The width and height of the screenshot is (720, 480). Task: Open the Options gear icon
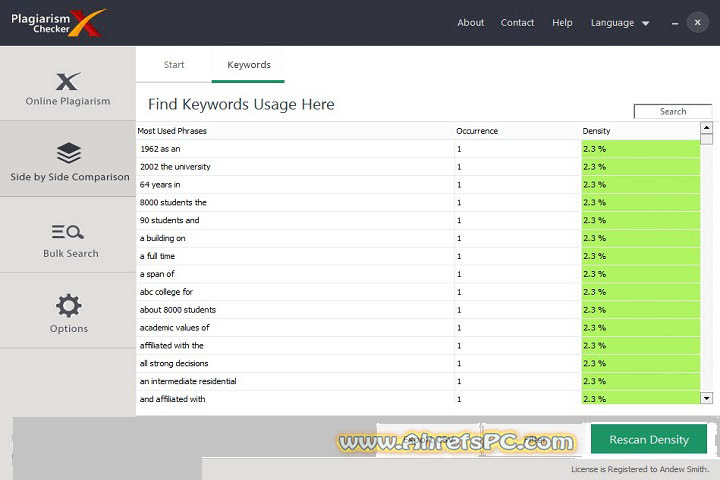coord(68,305)
